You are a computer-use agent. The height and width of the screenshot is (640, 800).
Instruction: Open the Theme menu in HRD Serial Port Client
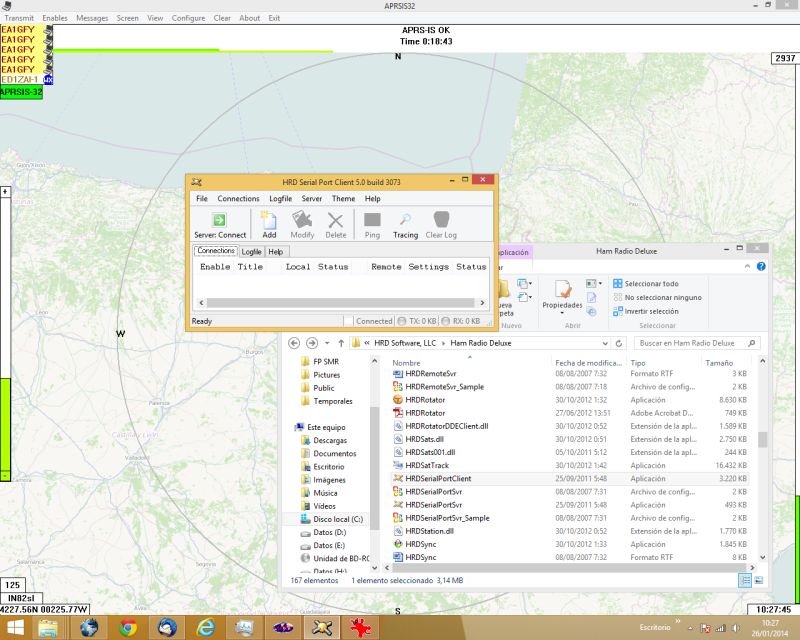point(343,199)
